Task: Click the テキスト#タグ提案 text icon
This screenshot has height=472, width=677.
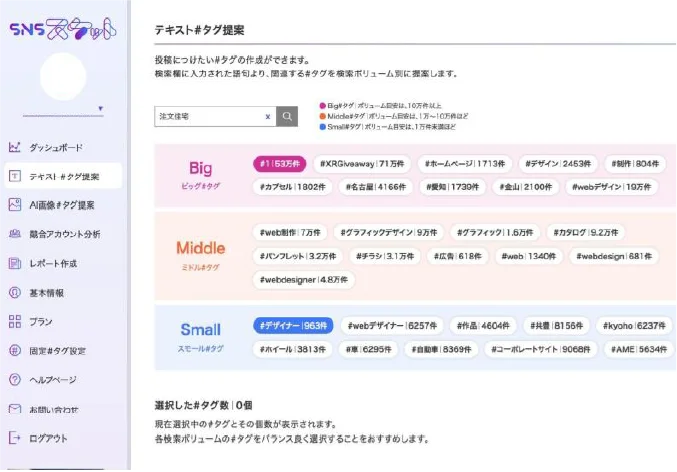Action: (x=15, y=176)
